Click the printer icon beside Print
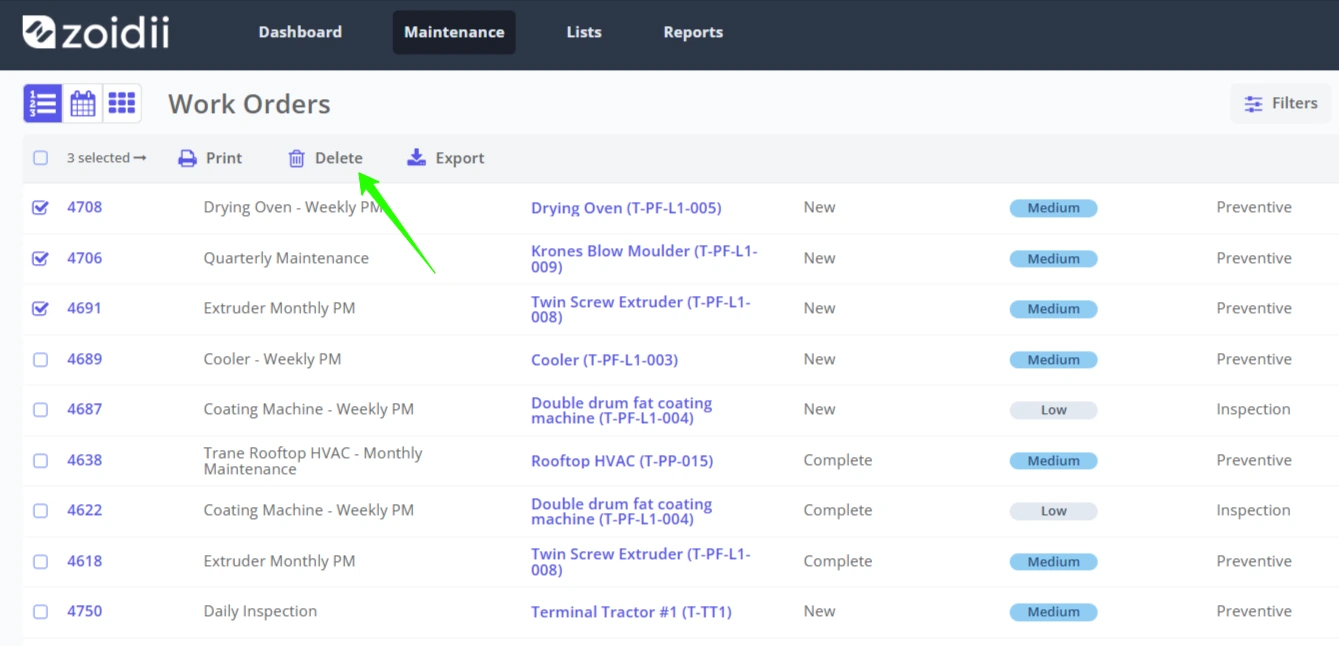The height and width of the screenshot is (646, 1339). (x=187, y=158)
